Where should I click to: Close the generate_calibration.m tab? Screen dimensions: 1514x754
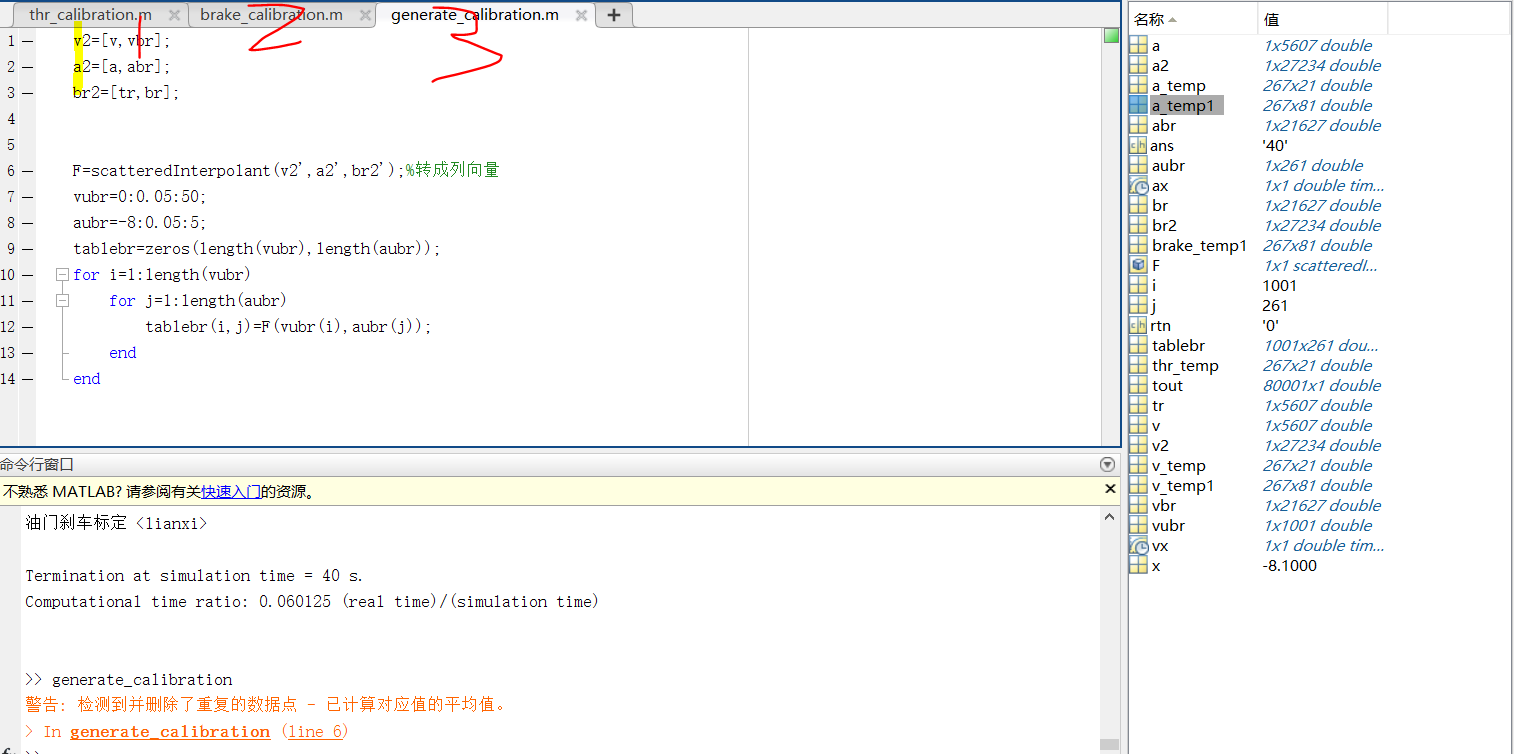coord(581,15)
